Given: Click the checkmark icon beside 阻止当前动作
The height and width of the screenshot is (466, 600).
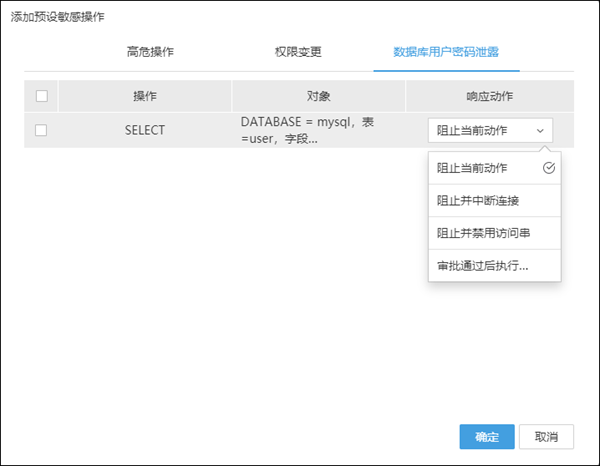Looking at the screenshot, I should point(548,168).
